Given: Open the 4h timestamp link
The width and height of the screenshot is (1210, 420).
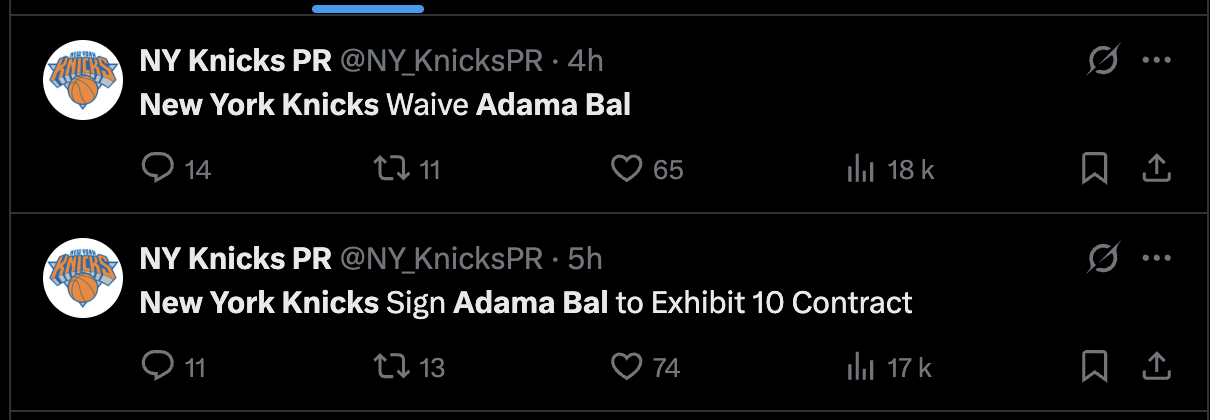Looking at the screenshot, I should pos(585,61).
